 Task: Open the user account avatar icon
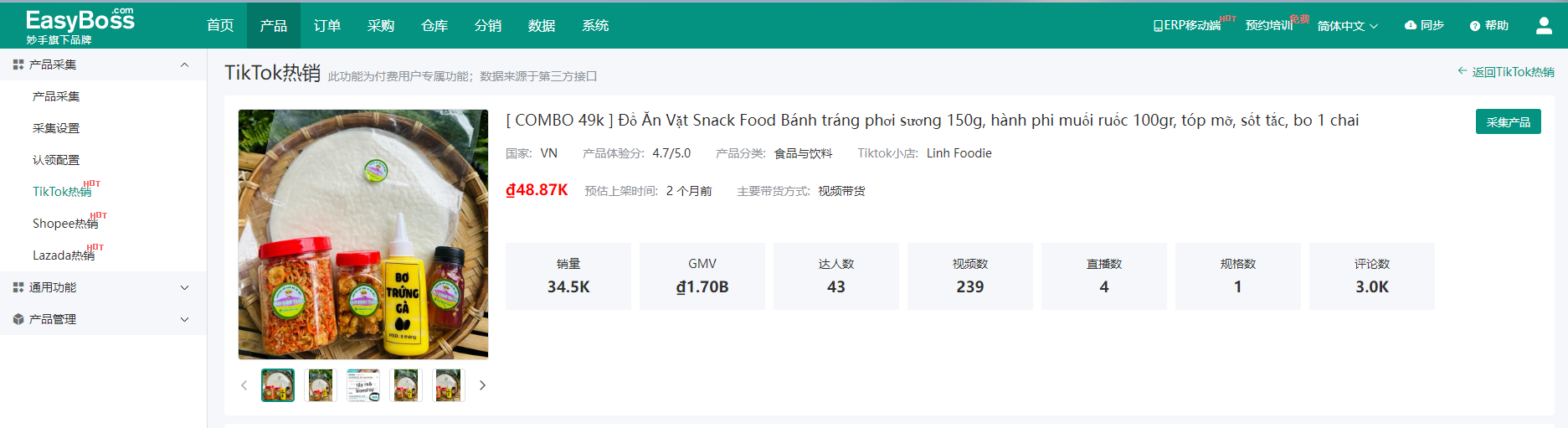click(1544, 26)
